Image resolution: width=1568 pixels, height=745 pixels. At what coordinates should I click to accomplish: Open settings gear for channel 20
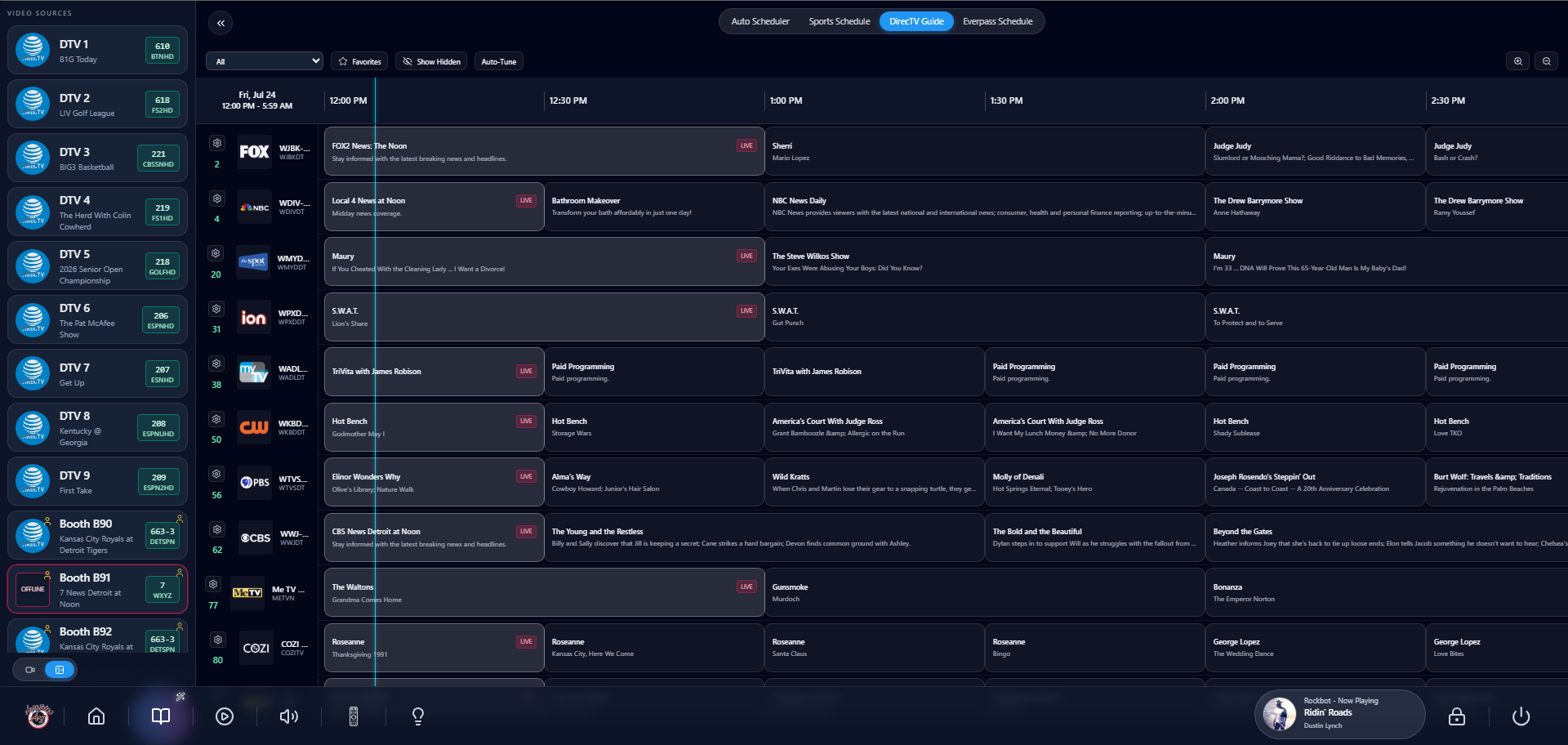coord(216,253)
